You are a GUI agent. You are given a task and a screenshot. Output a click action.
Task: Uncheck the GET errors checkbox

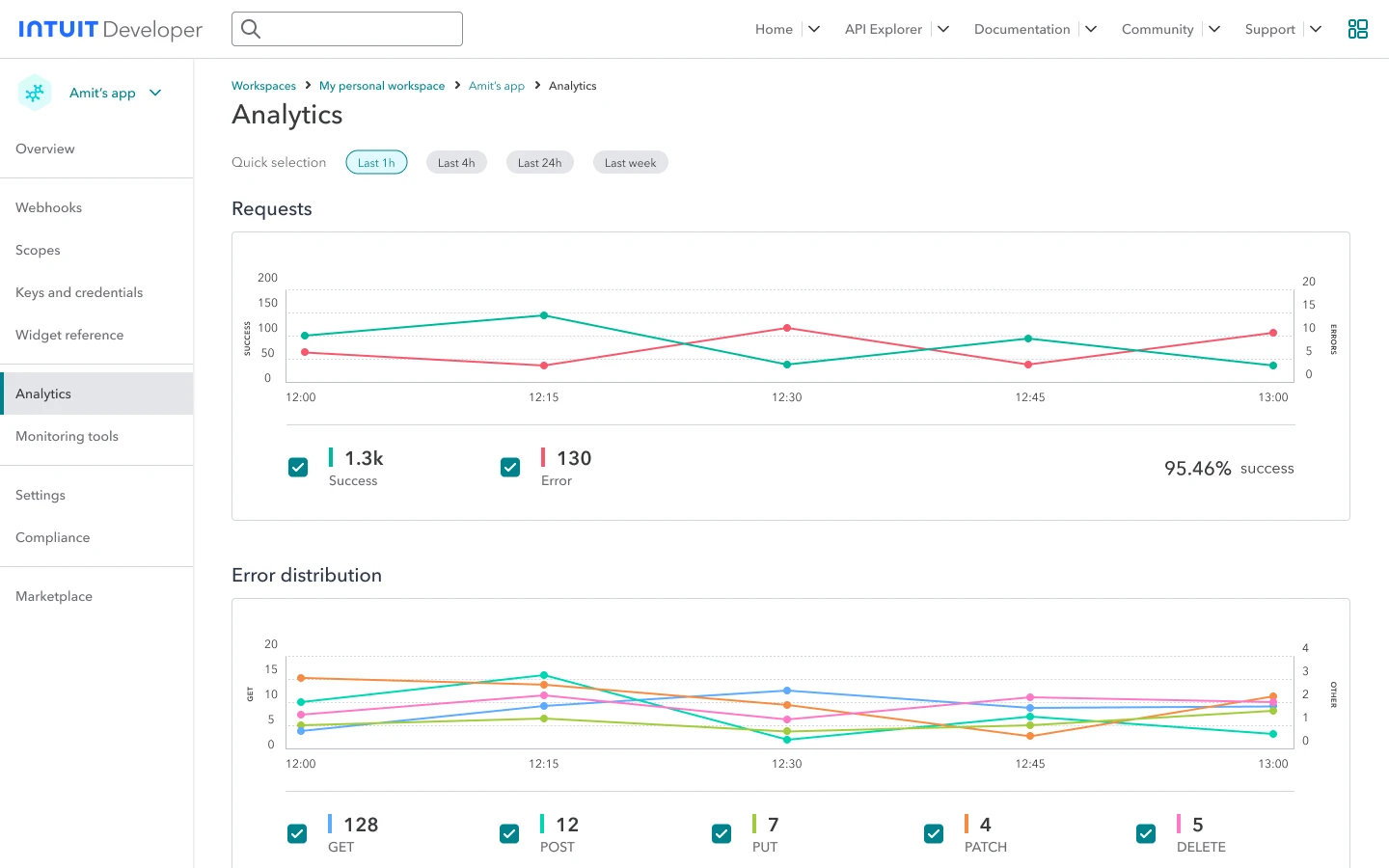pyautogui.click(x=297, y=834)
